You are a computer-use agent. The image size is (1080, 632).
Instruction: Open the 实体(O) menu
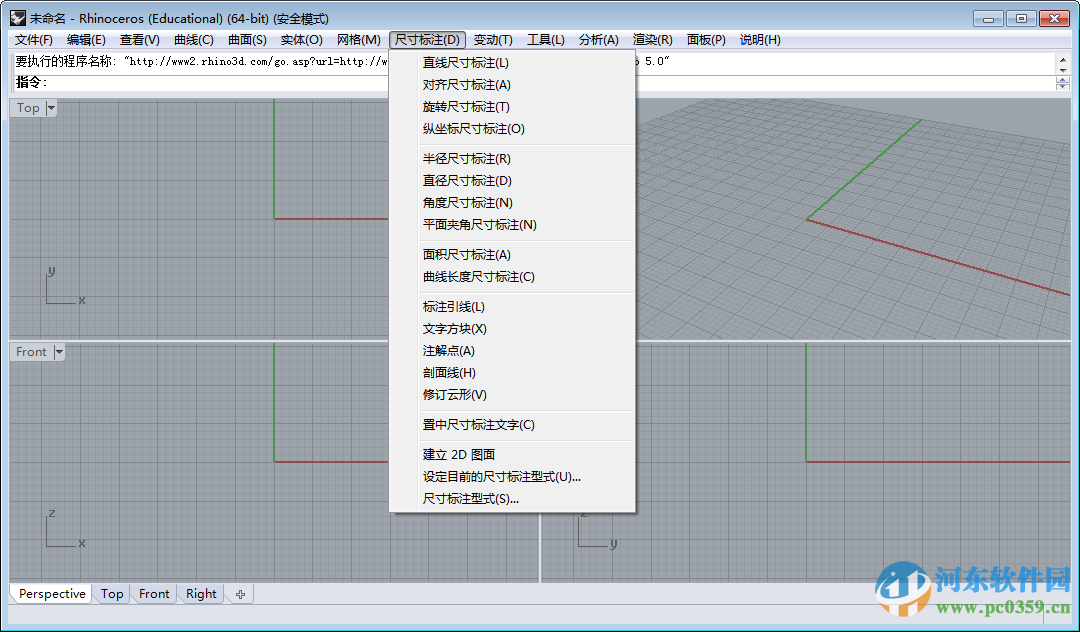point(302,40)
